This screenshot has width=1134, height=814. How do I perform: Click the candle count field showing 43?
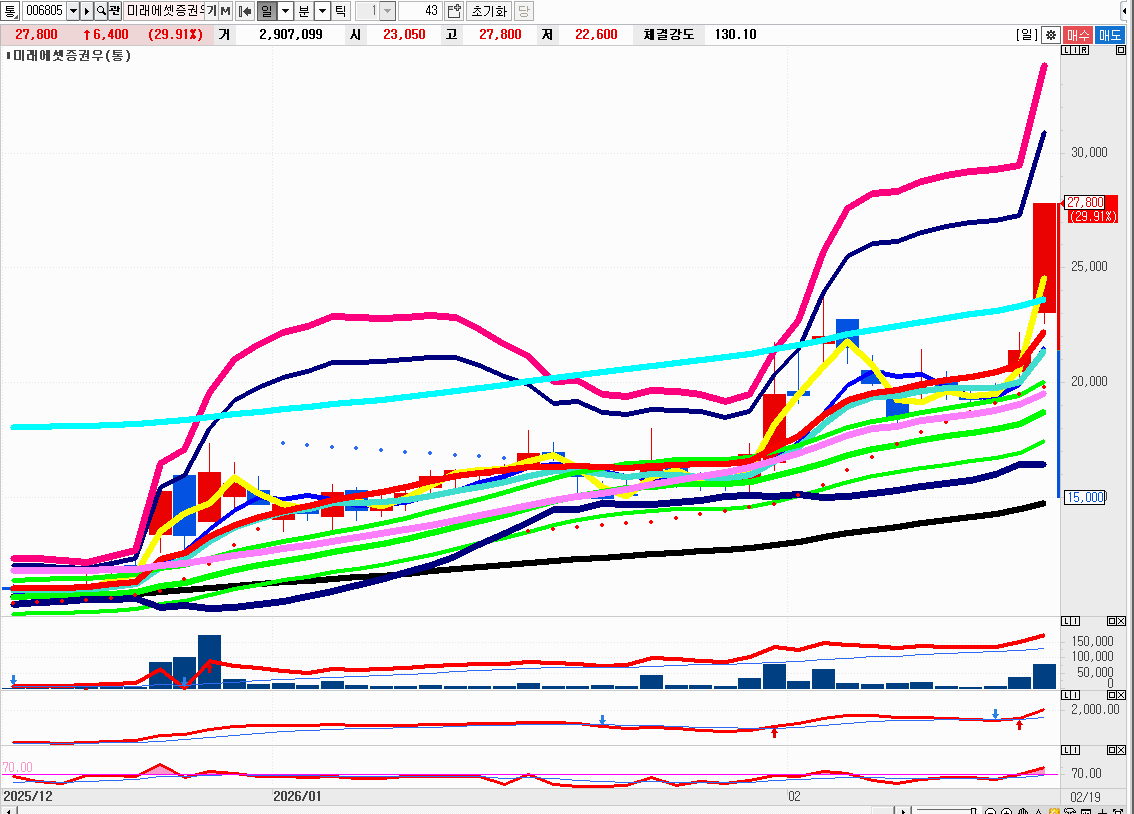[x=418, y=11]
